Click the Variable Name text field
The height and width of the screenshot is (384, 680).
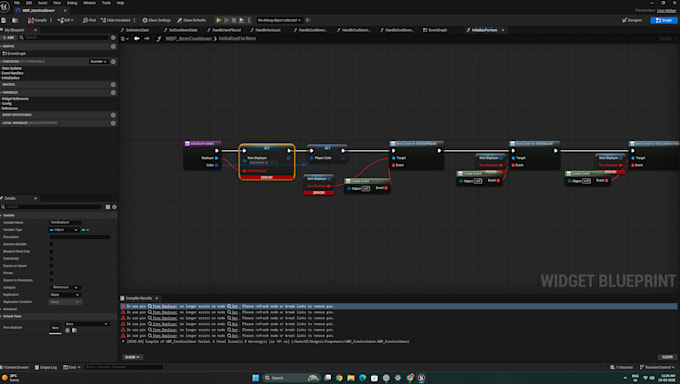pyautogui.click(x=65, y=222)
